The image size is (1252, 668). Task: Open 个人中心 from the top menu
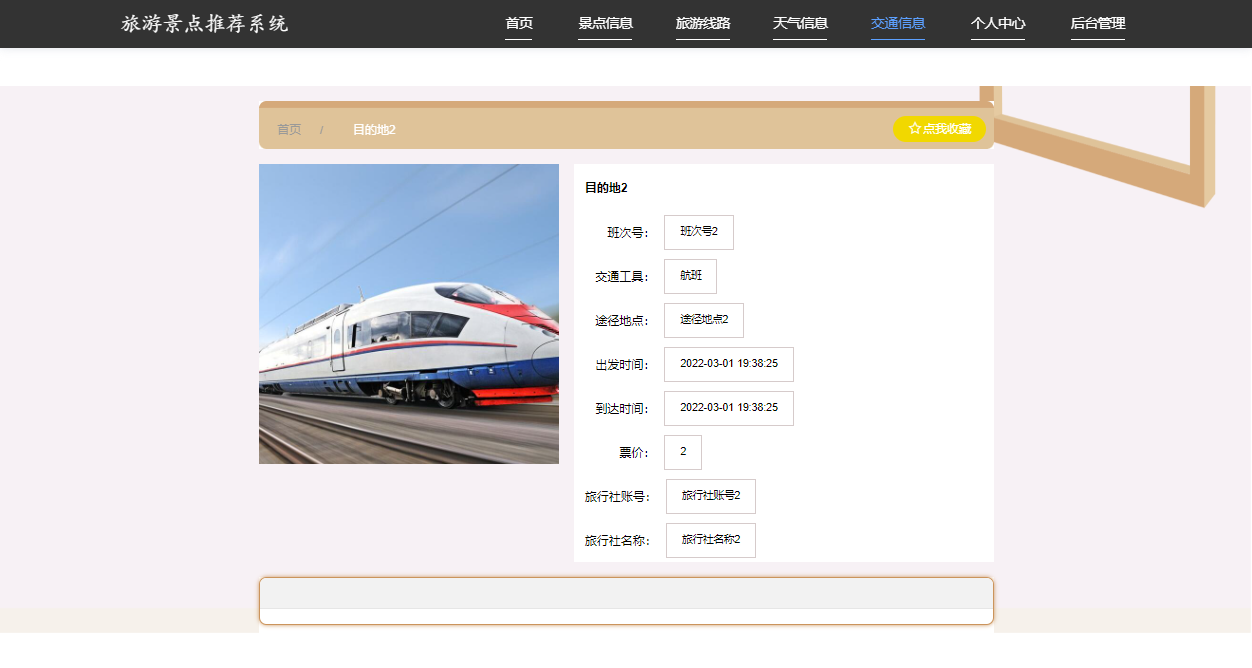[998, 24]
